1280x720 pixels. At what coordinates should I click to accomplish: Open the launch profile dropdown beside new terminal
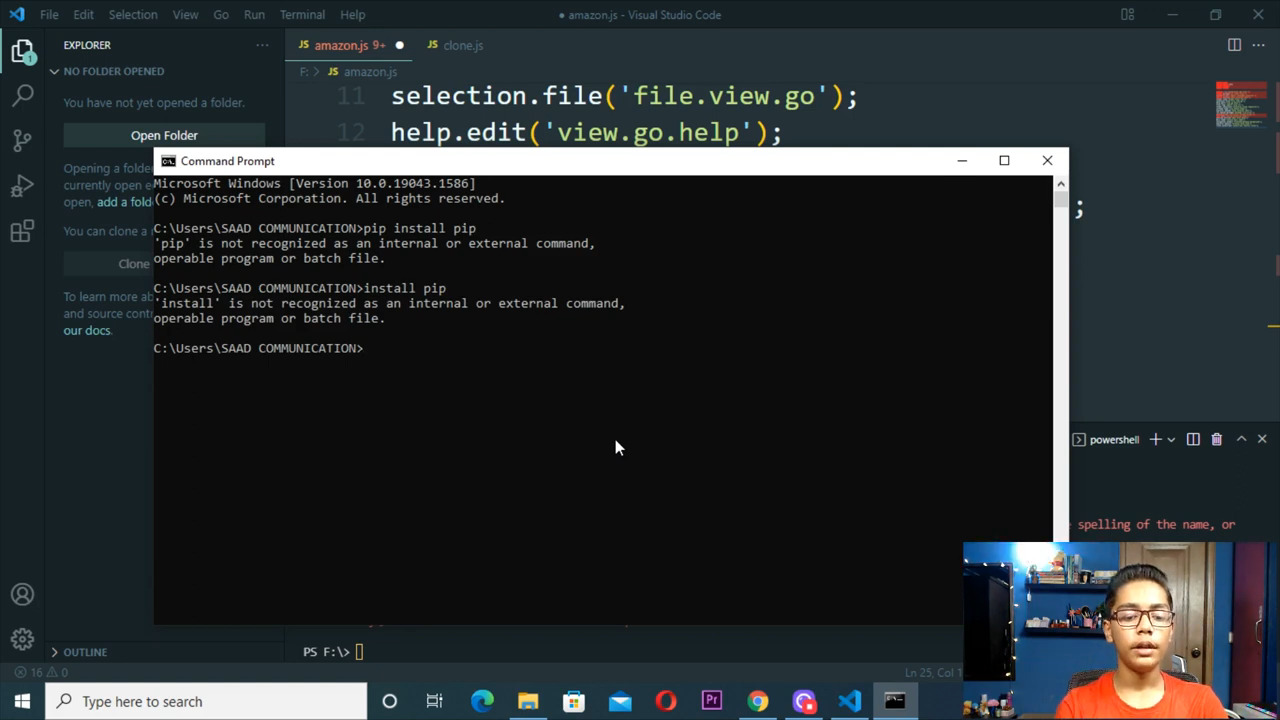pos(1171,439)
